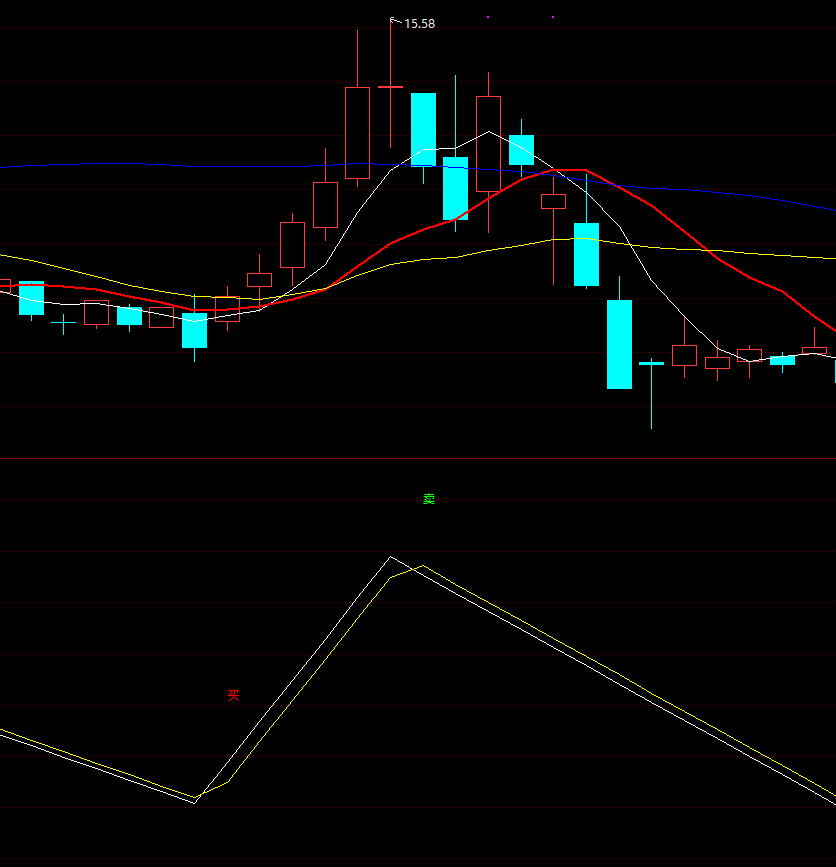Click the white indicator line's lowest trough
The height and width of the screenshot is (867, 836).
click(x=195, y=803)
